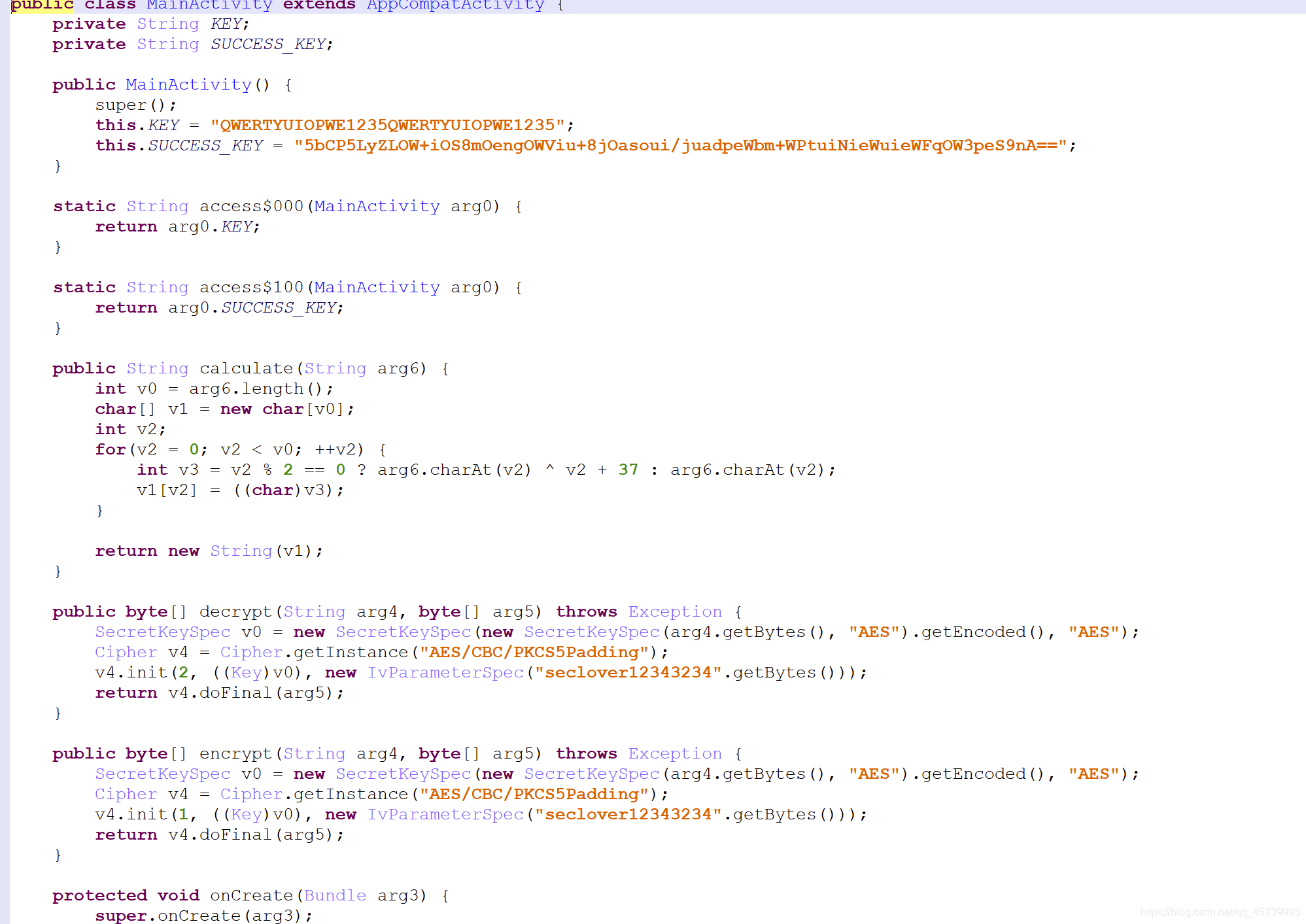
Task: Click the arg6.length() call
Action: pyautogui.click(x=256, y=388)
